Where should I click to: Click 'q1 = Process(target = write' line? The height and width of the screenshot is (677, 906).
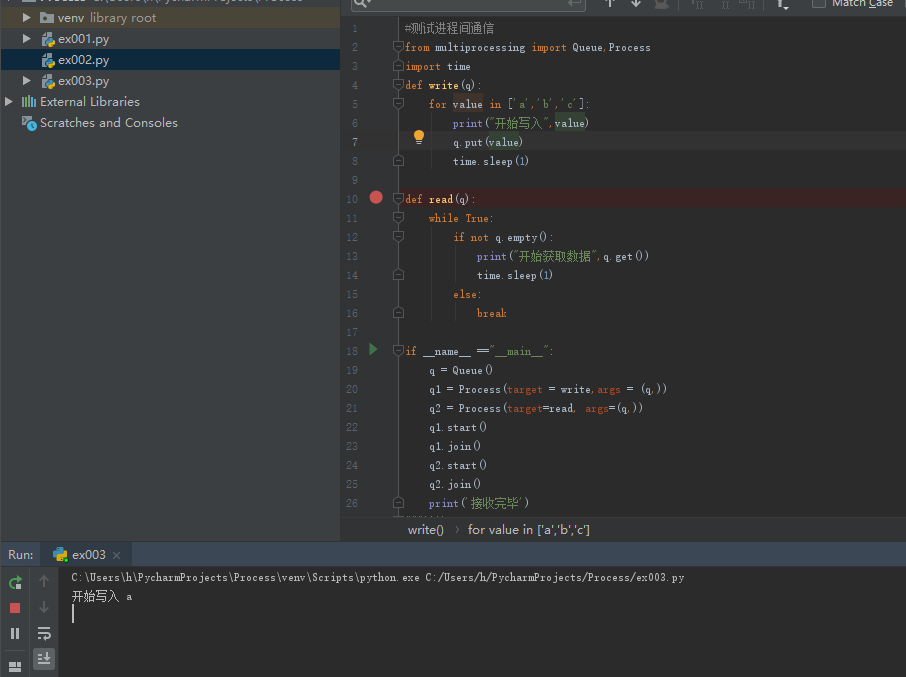coord(548,389)
